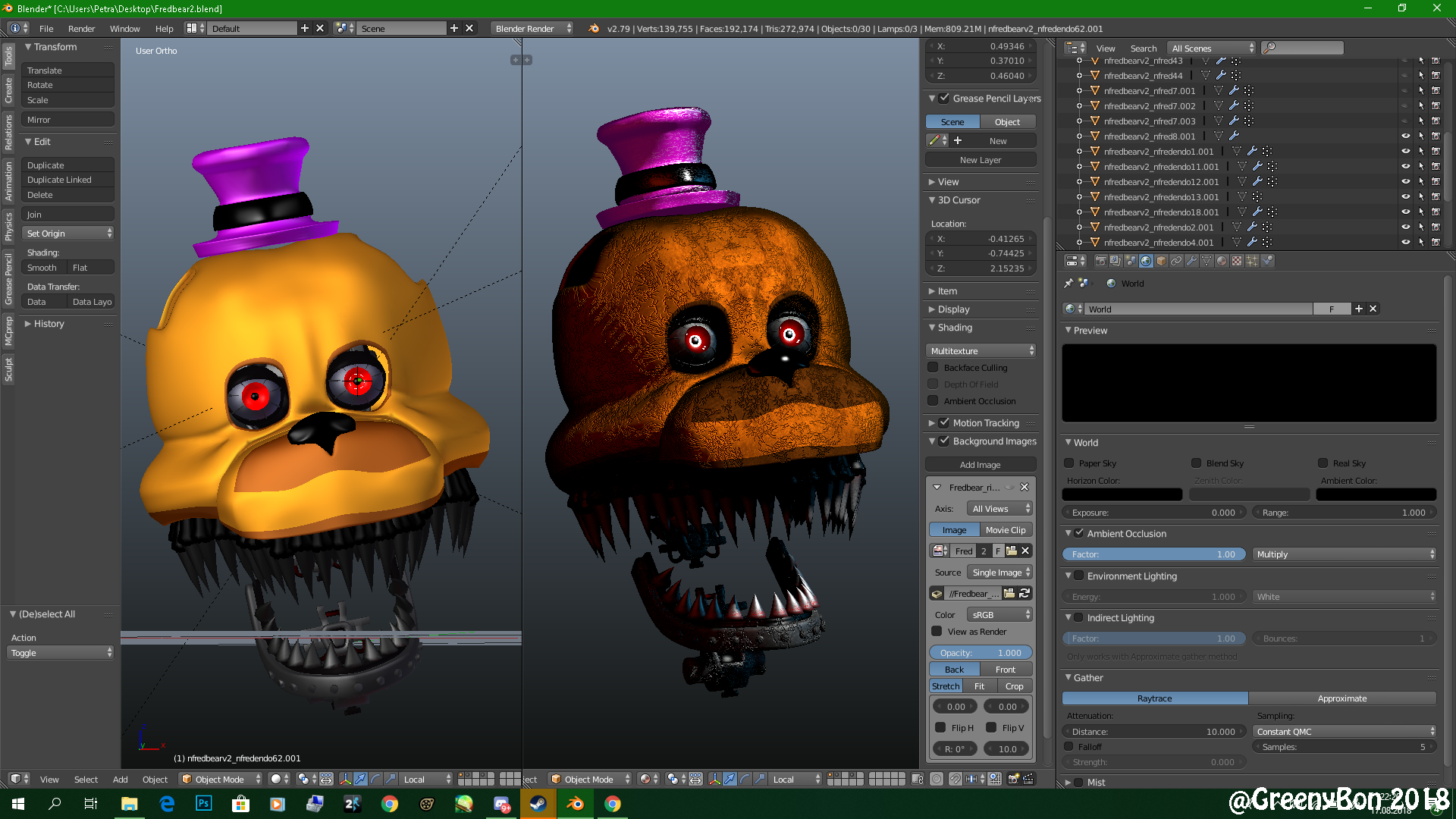1456x819 pixels.
Task: Toggle the Grease Pencil Layers checkbox
Action: point(944,99)
